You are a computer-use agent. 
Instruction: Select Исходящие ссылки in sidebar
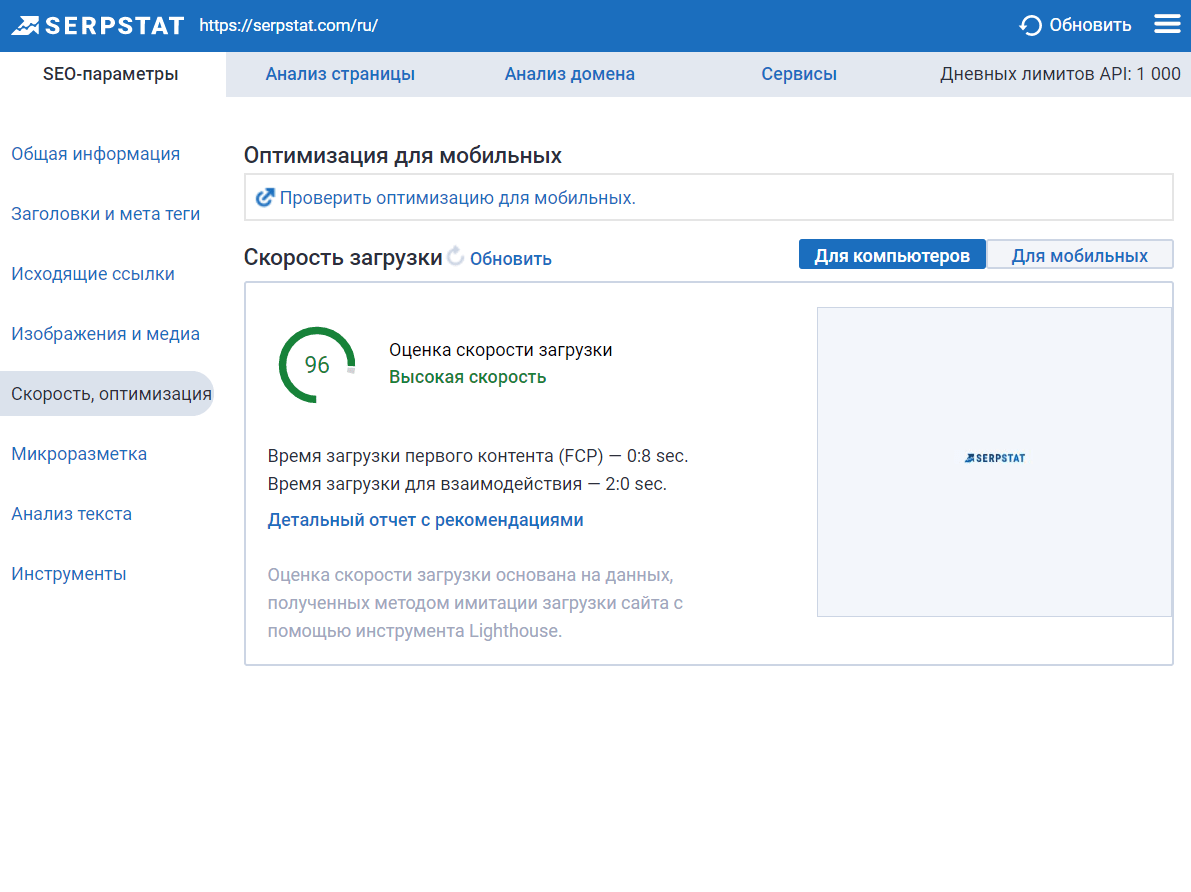point(93,274)
